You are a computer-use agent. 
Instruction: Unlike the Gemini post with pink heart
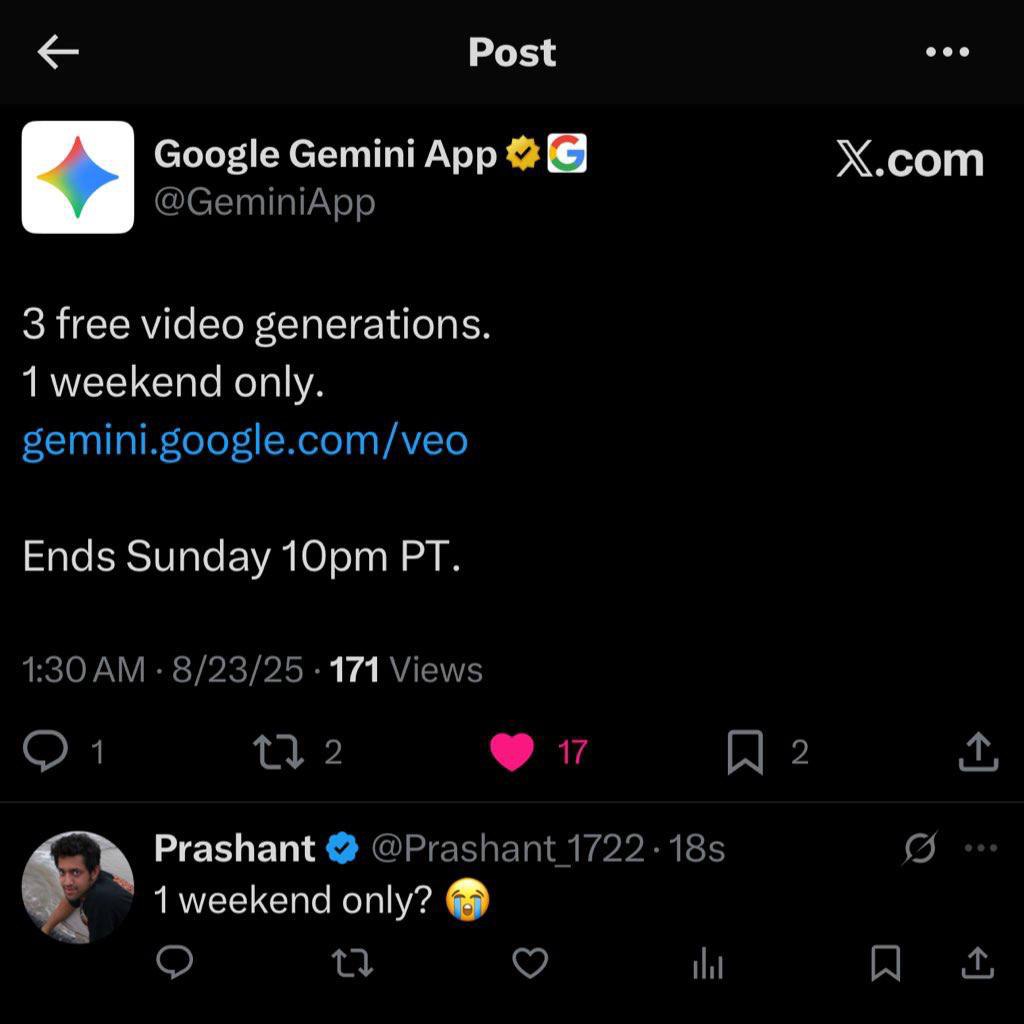coord(512,752)
